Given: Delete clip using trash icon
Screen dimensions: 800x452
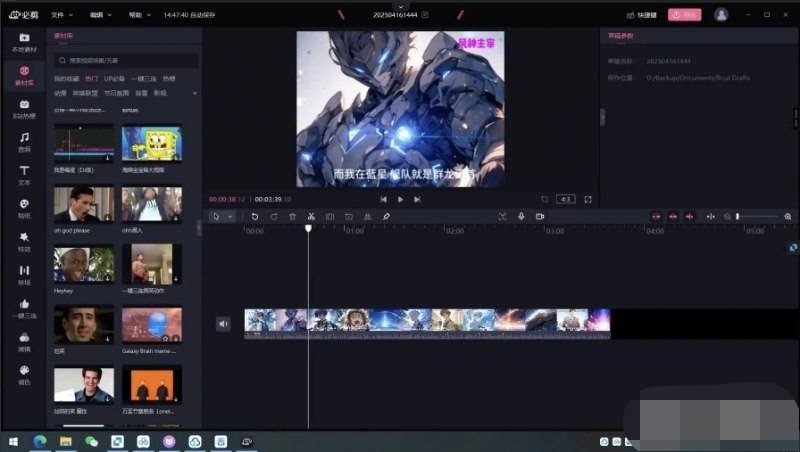Looking at the screenshot, I should (x=292, y=216).
